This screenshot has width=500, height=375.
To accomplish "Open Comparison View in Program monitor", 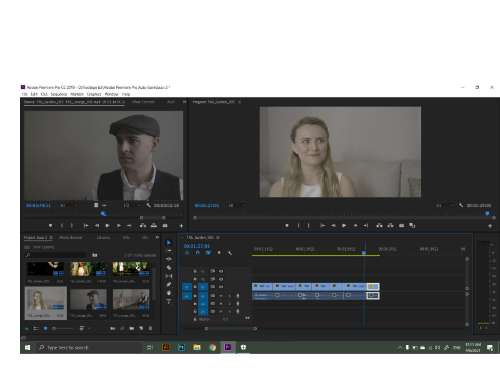I will click(x=412, y=226).
